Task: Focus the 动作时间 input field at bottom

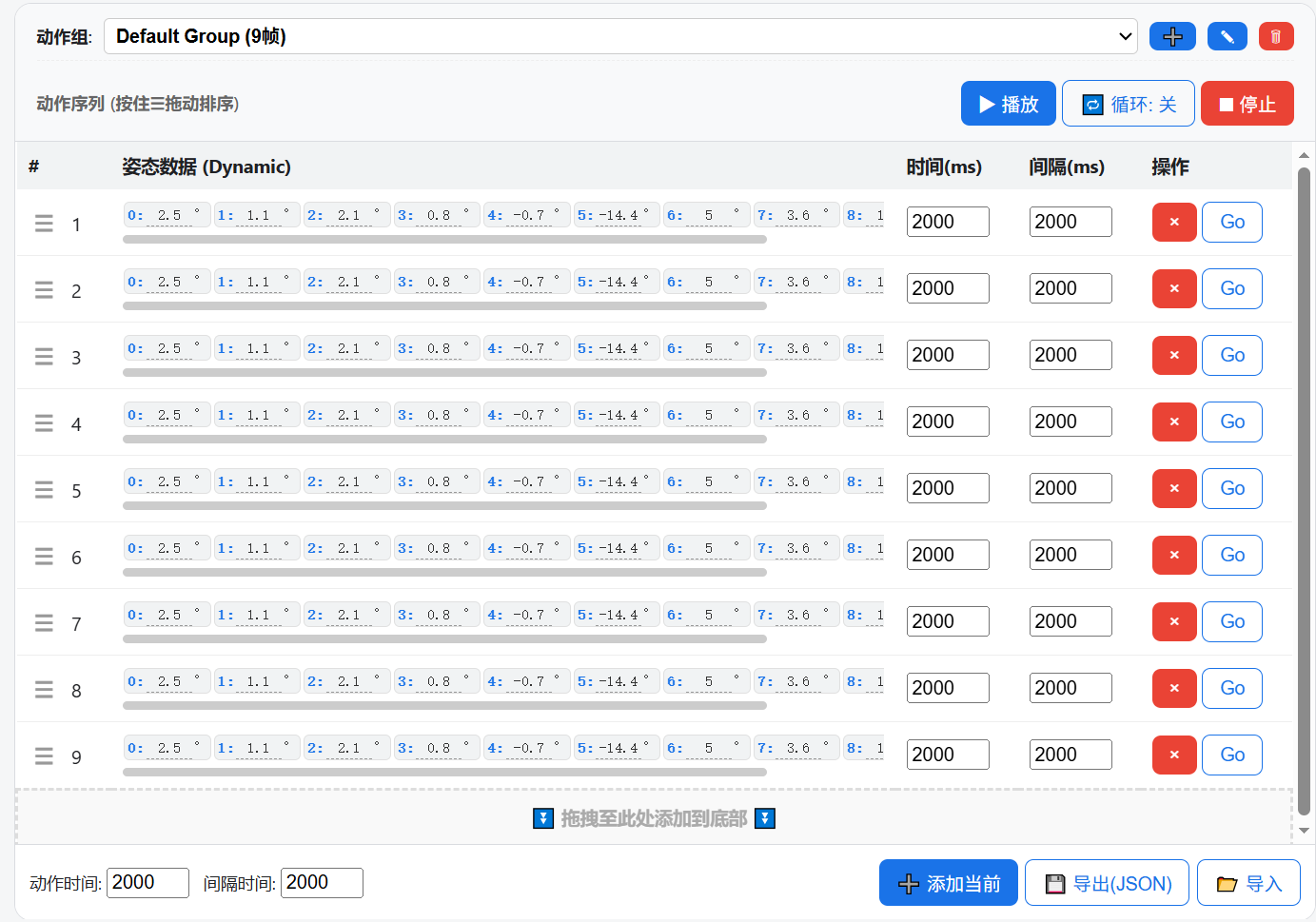Action: coord(147,883)
